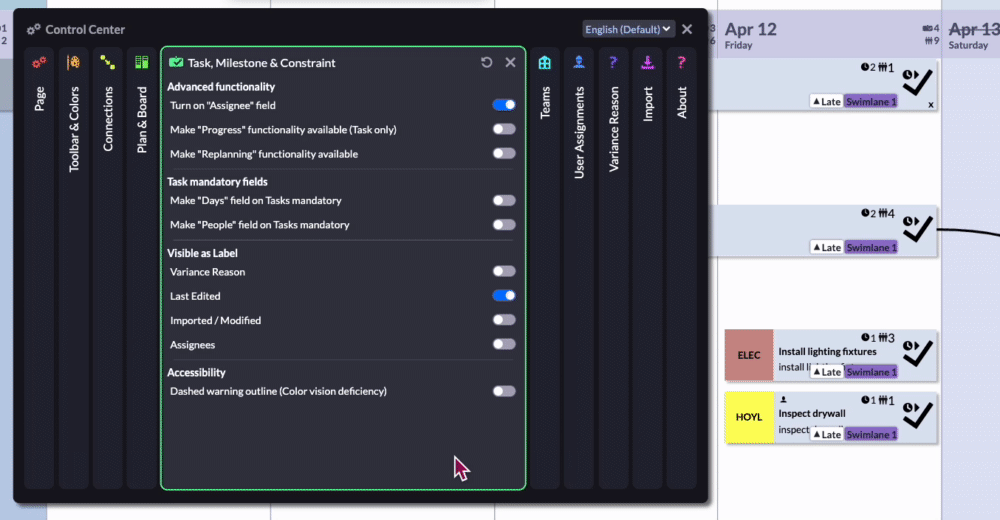
Task: Open the Plan & Board tab icon
Action: (x=142, y=62)
